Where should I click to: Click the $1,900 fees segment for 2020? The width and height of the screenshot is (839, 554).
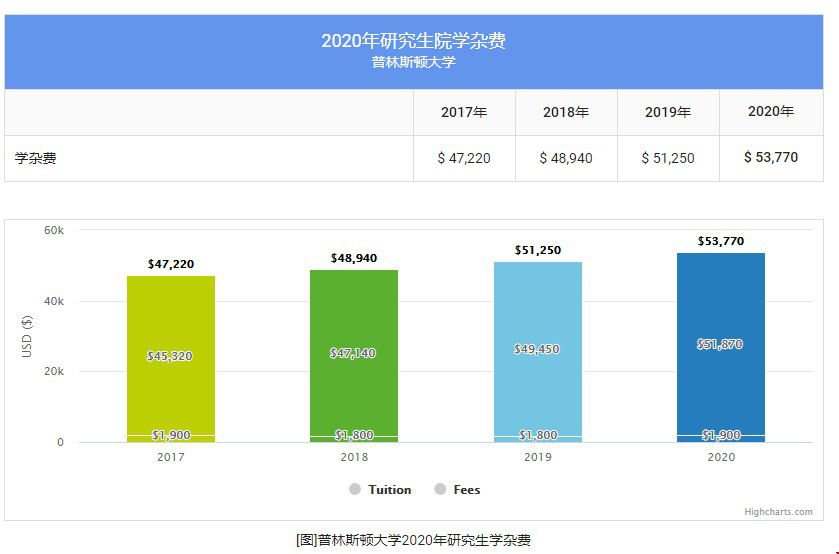coord(721,439)
